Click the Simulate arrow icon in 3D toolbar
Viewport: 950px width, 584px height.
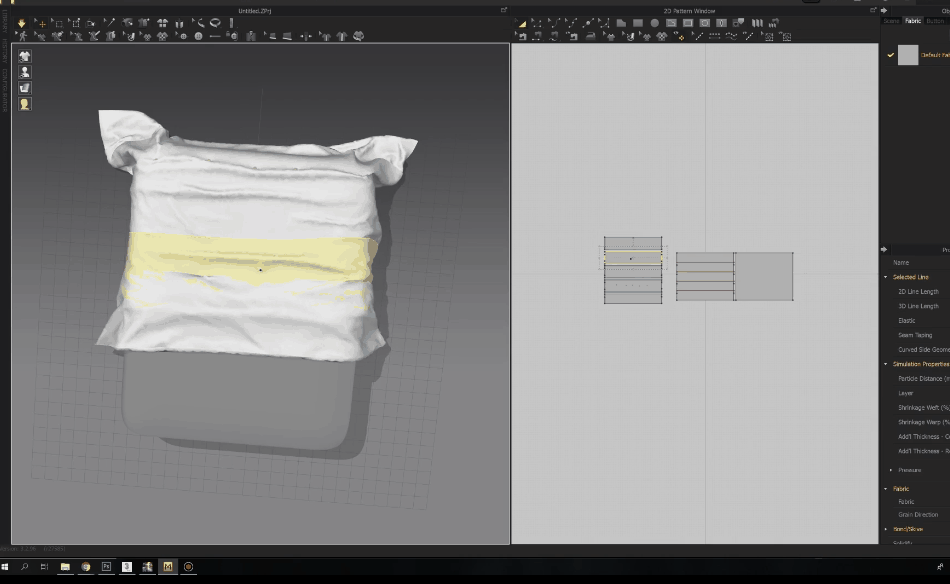(21, 23)
